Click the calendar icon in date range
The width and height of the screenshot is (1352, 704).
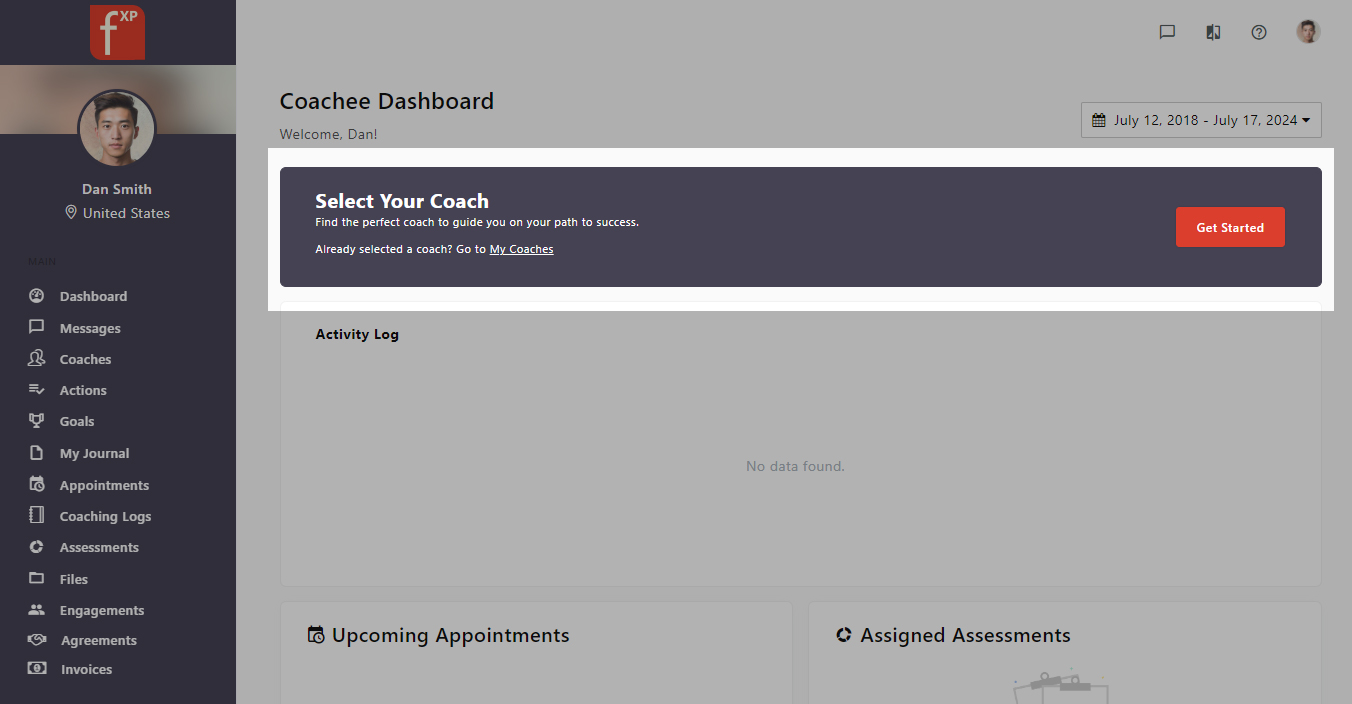click(x=1099, y=120)
